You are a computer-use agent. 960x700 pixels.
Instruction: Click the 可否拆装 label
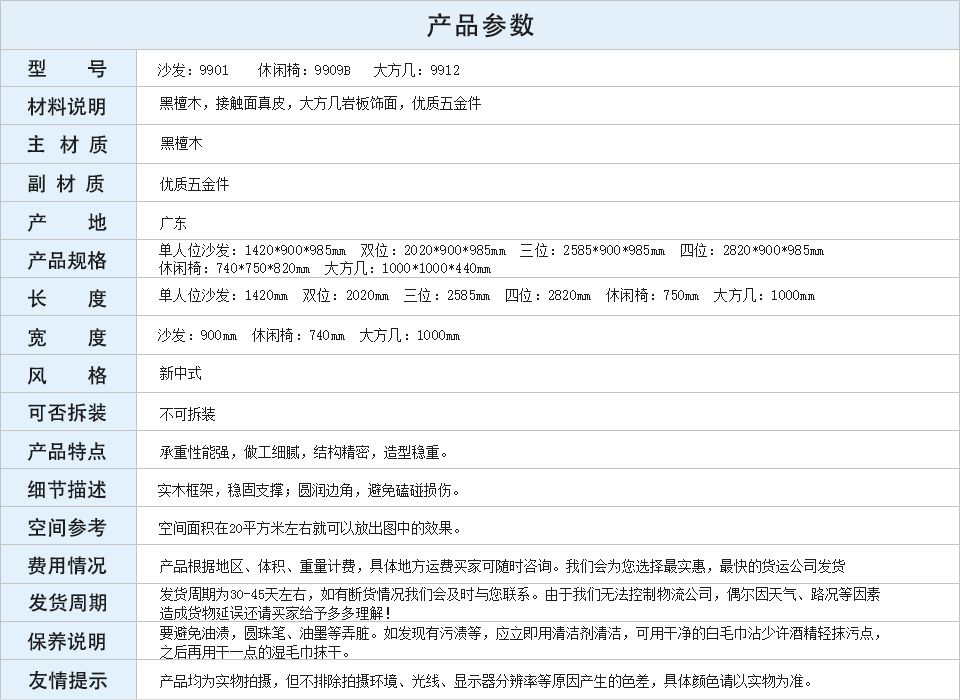point(67,413)
